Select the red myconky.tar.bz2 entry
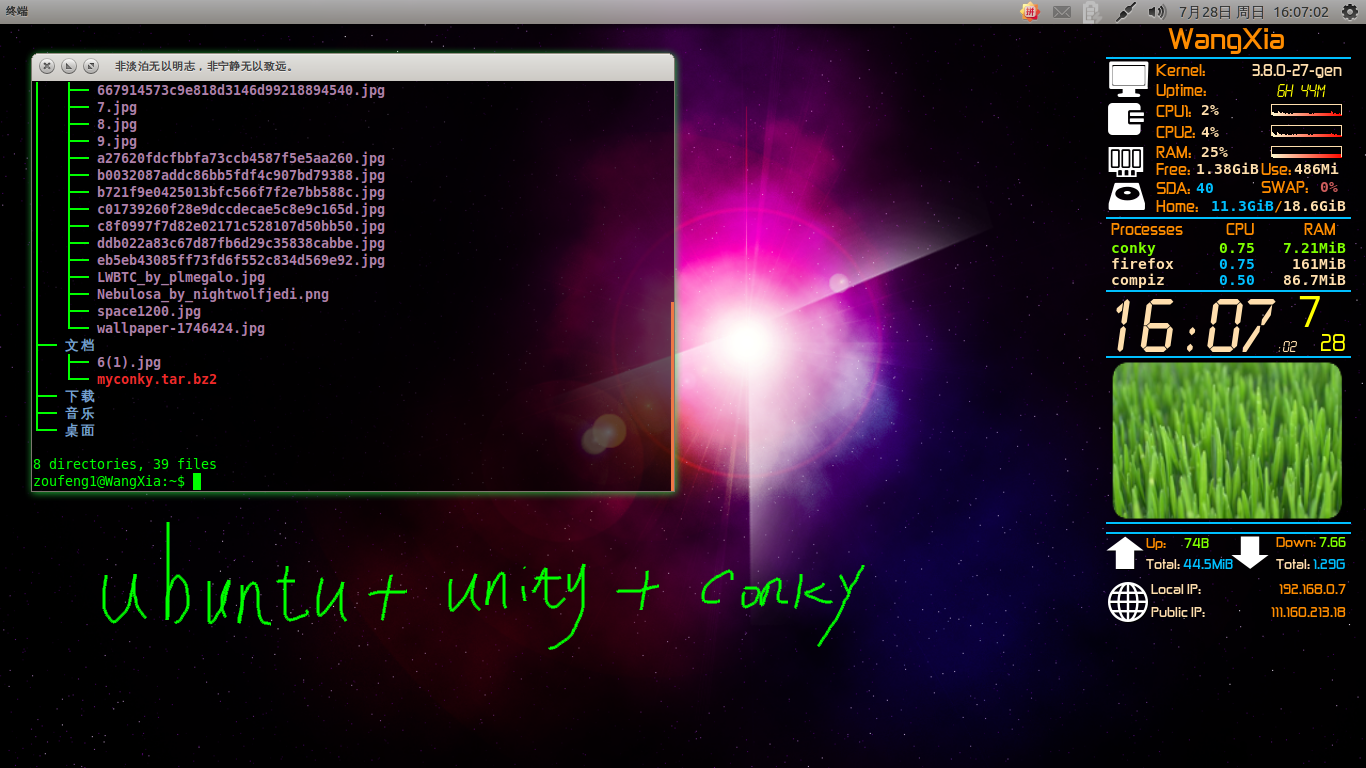 tap(157, 379)
